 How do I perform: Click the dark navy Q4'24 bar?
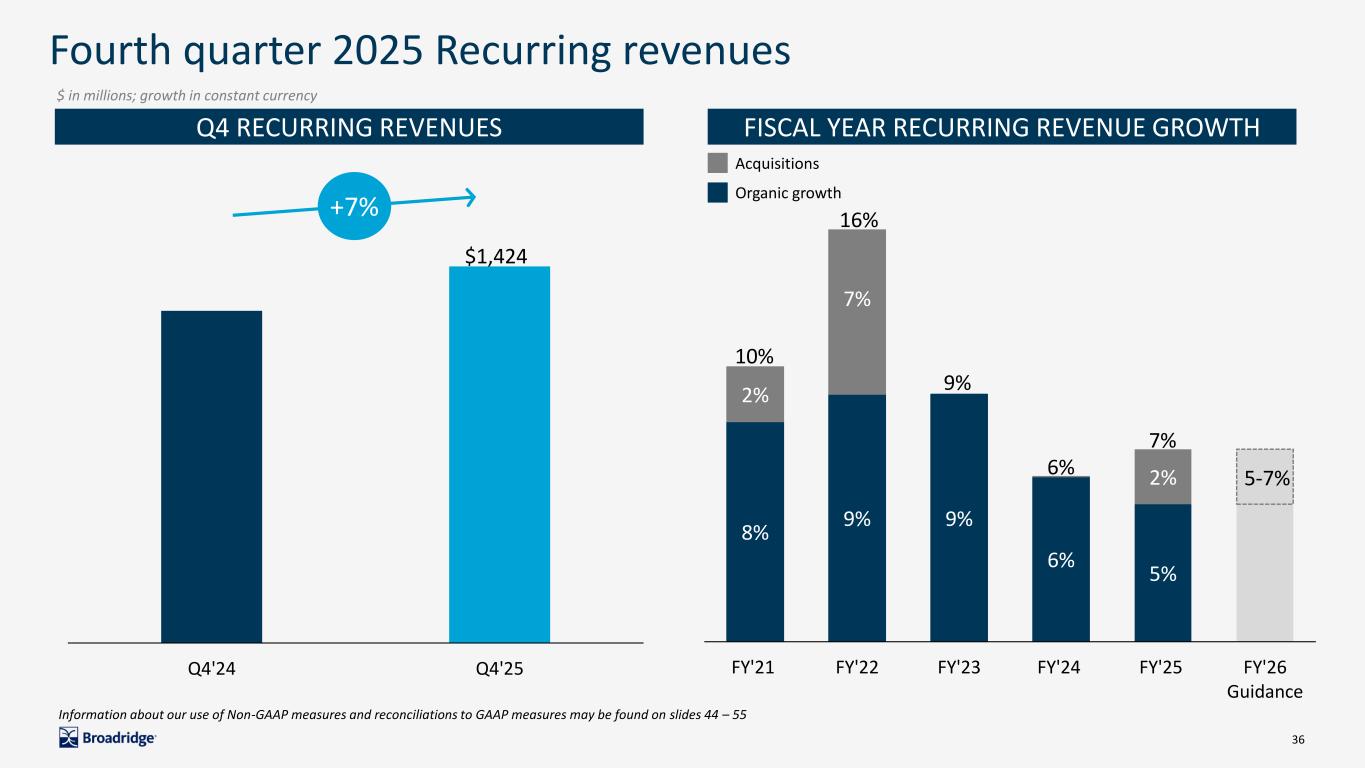click(x=211, y=476)
